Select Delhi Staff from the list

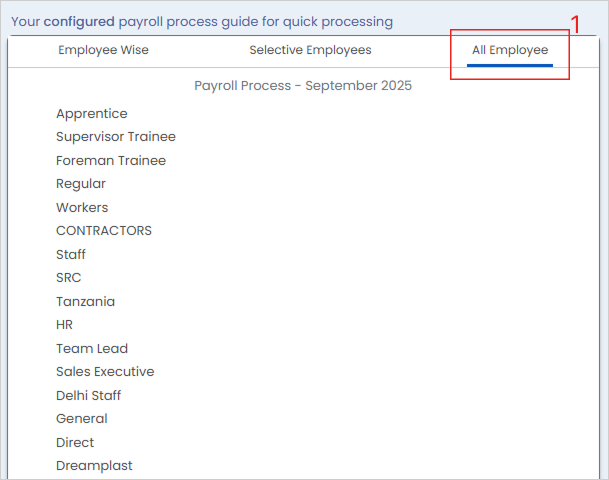89,396
